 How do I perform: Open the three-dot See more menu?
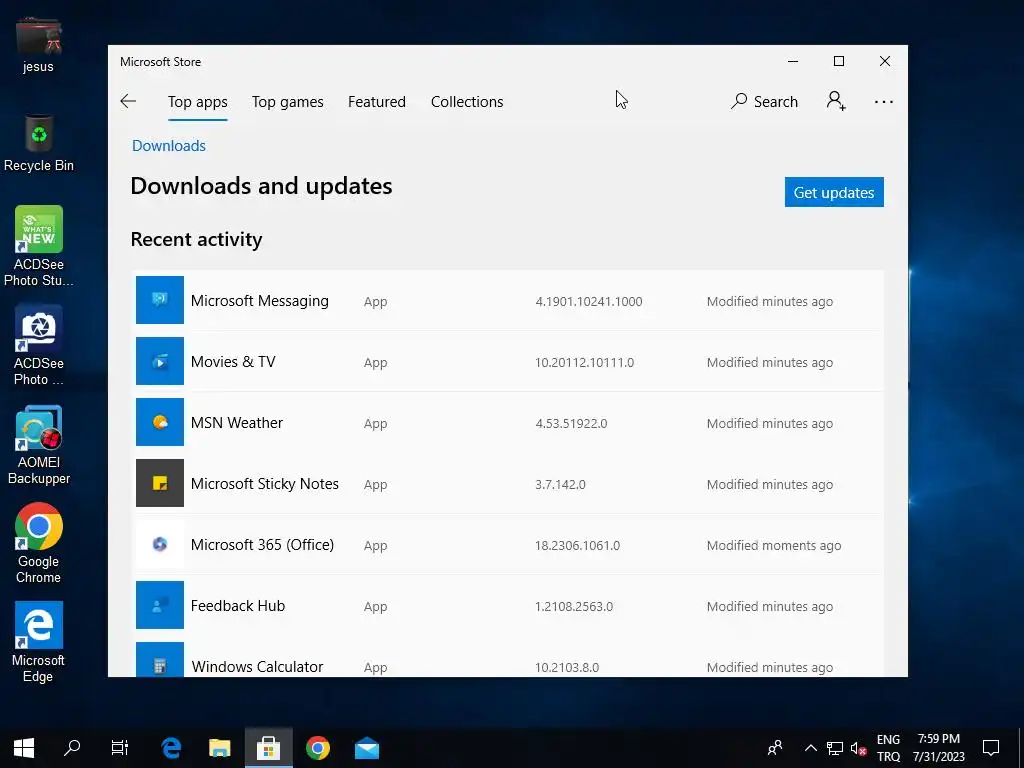pos(883,102)
